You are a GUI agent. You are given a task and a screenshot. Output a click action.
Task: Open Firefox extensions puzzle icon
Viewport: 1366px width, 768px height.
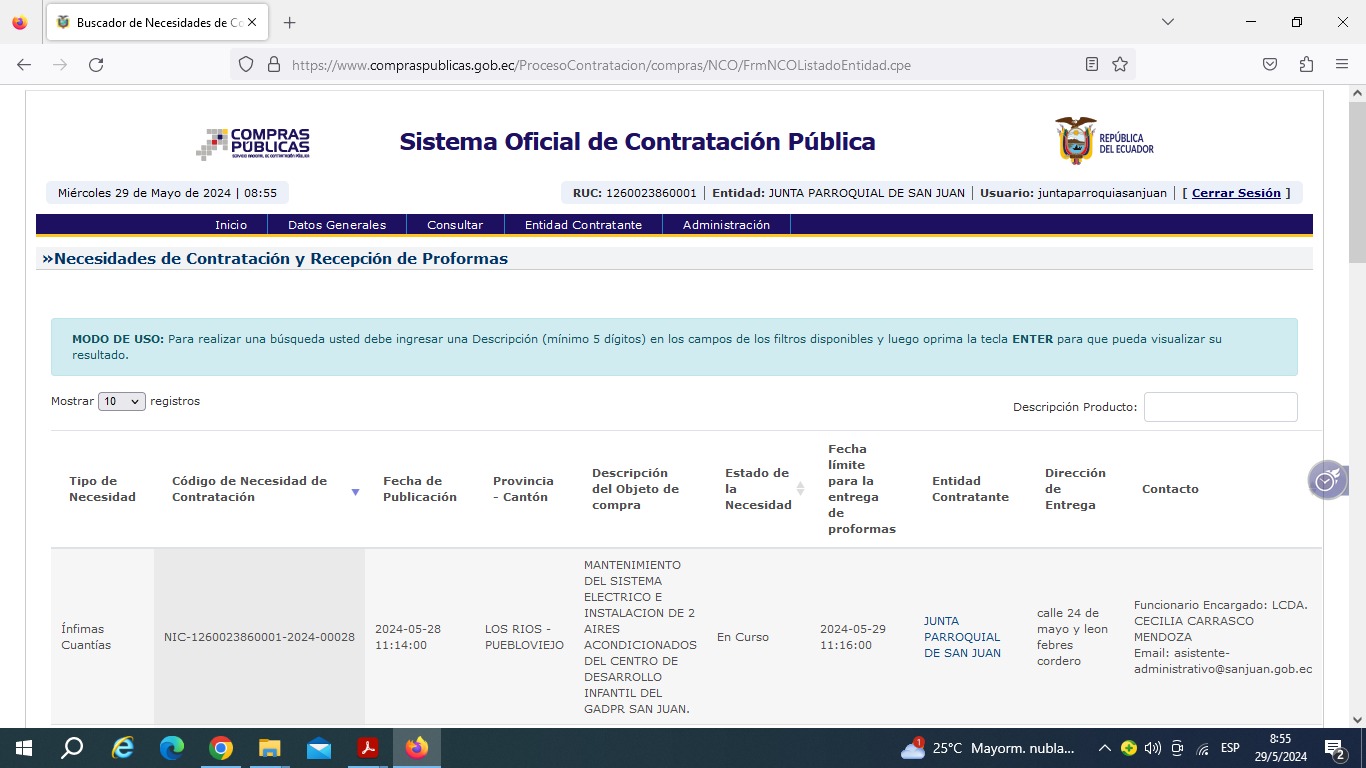(1306, 65)
